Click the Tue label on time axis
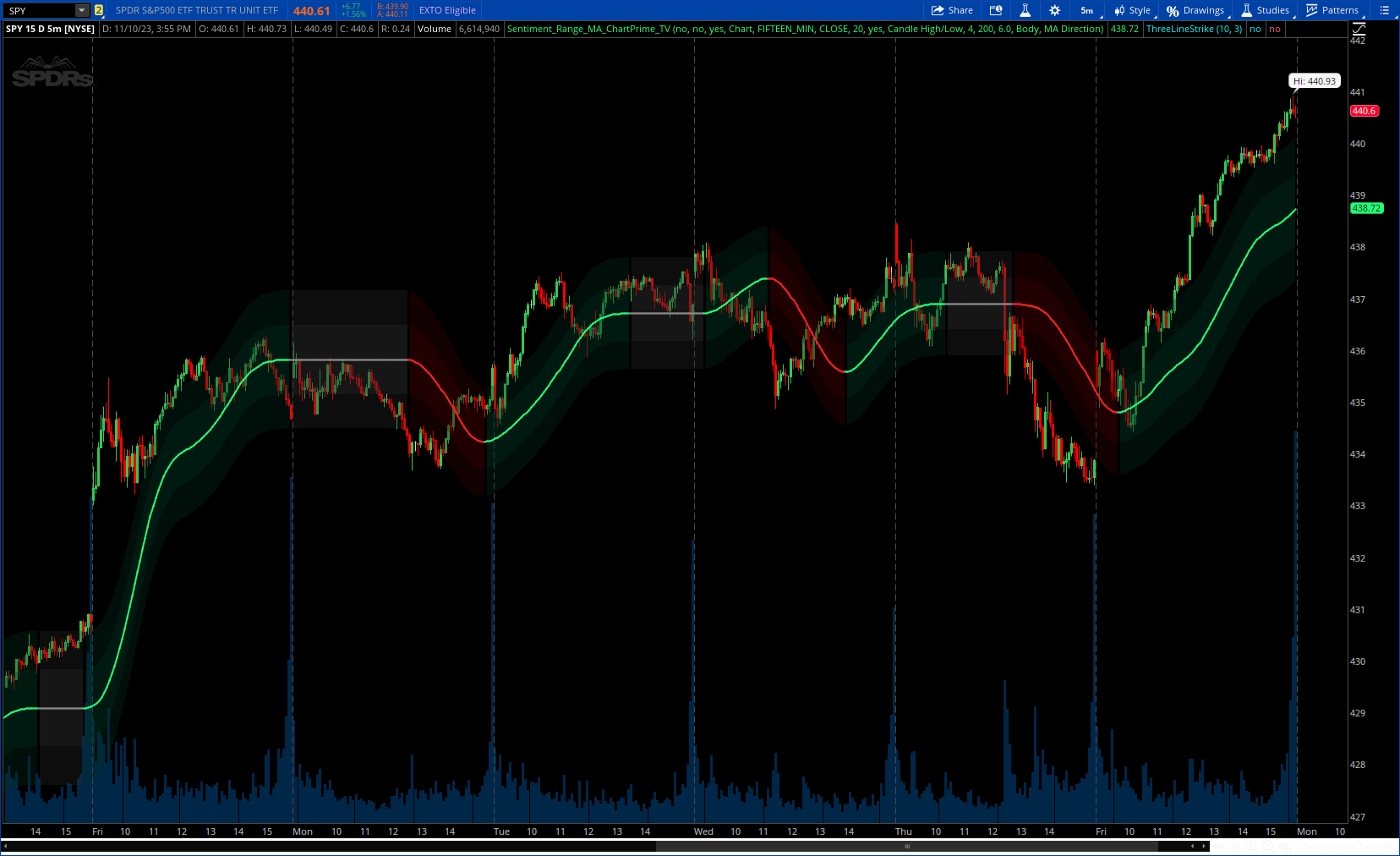This screenshot has height=856, width=1400. point(501,831)
